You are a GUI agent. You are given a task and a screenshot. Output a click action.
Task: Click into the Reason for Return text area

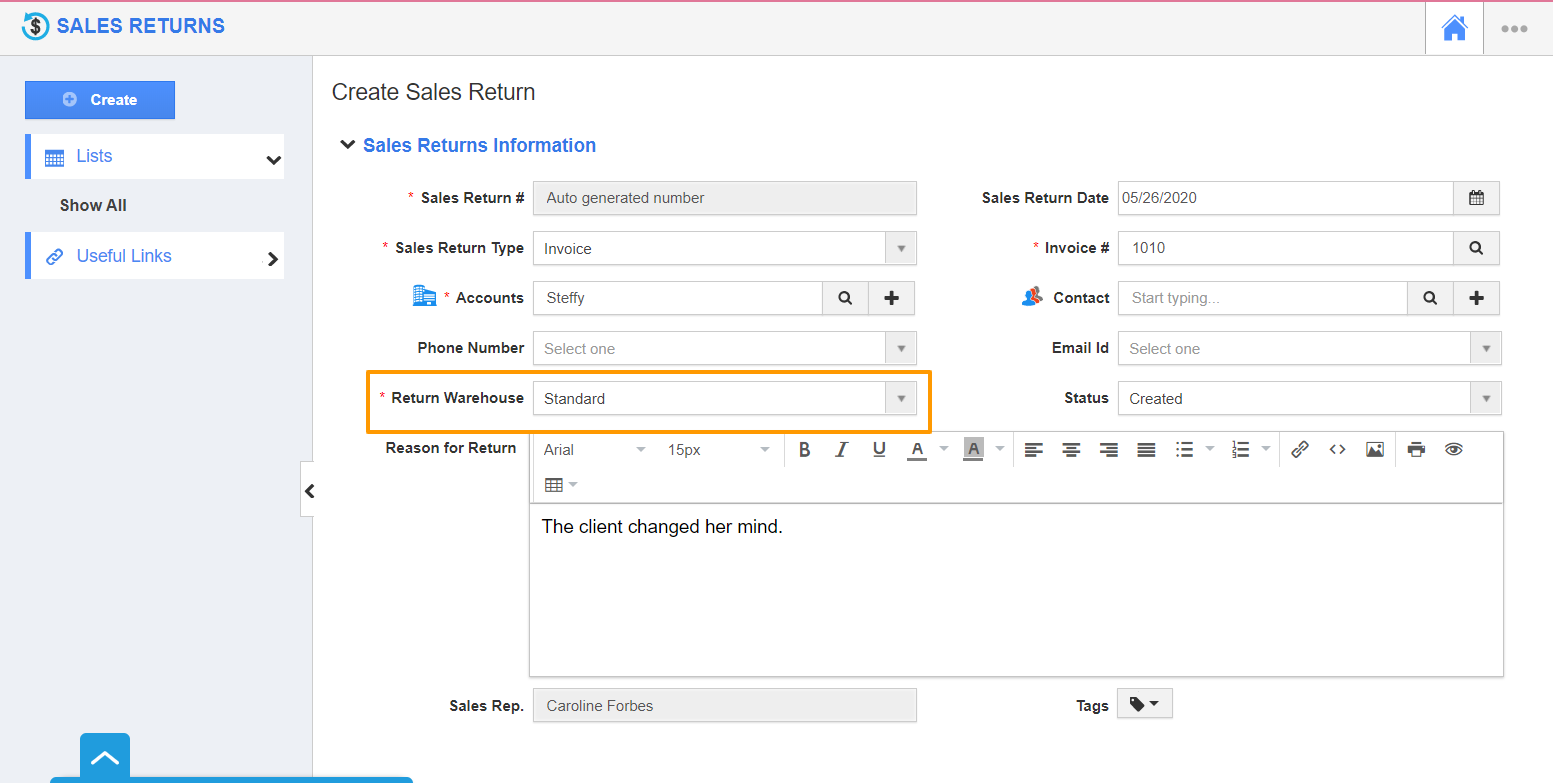click(x=1015, y=590)
